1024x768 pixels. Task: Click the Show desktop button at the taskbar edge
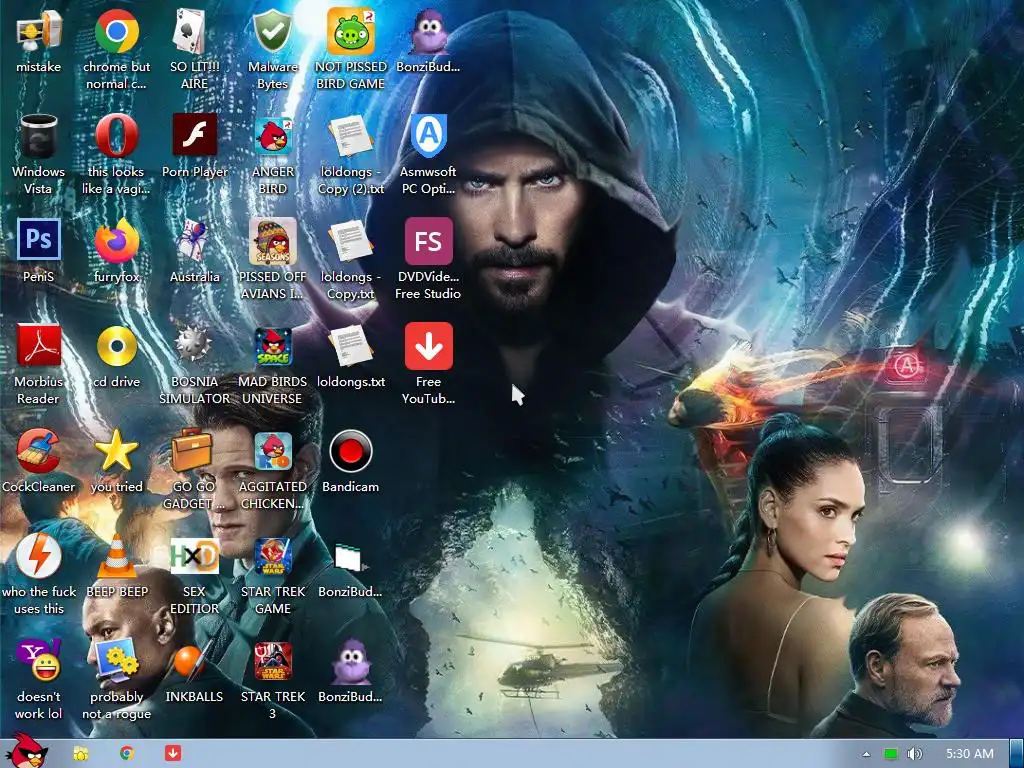click(x=1017, y=754)
